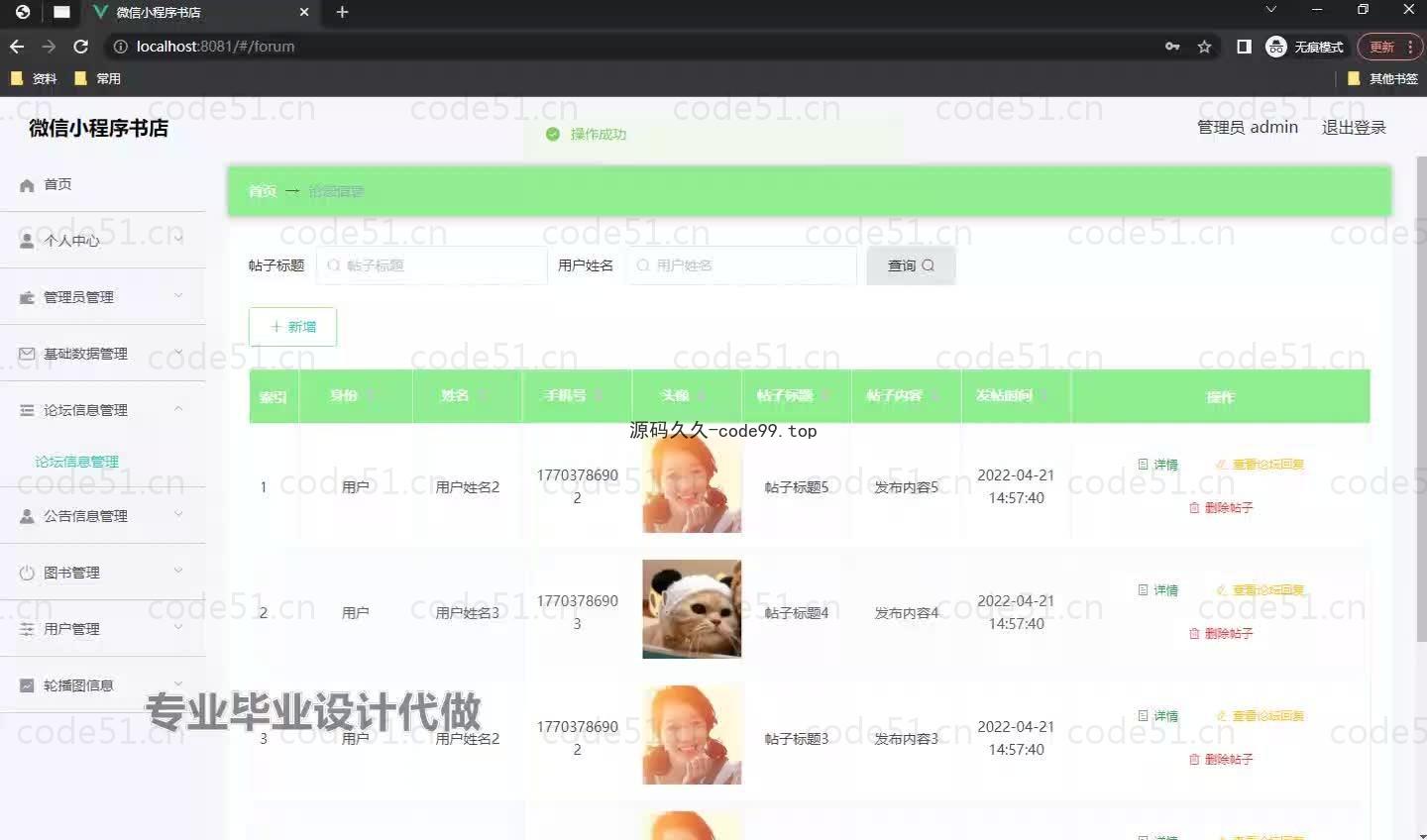Select the 用户姓名3 cell

click(x=468, y=613)
